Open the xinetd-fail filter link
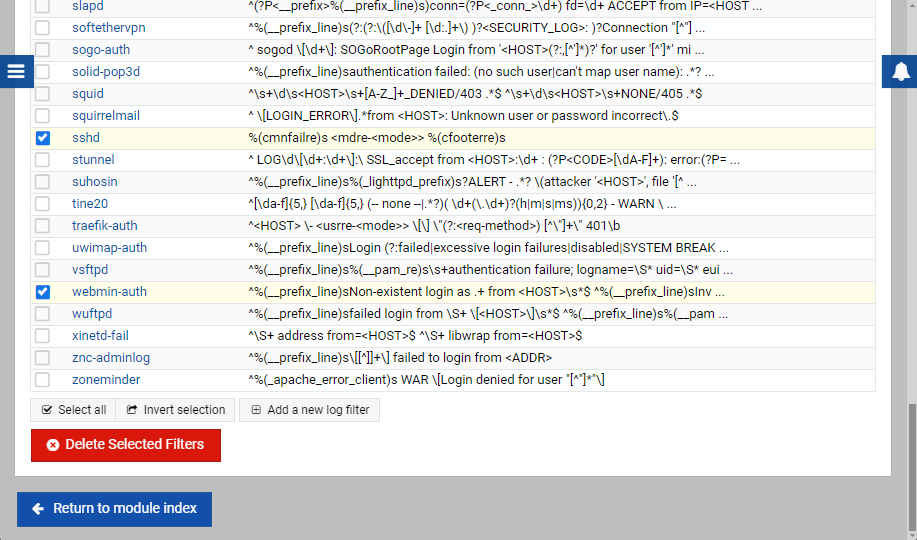 (100, 336)
